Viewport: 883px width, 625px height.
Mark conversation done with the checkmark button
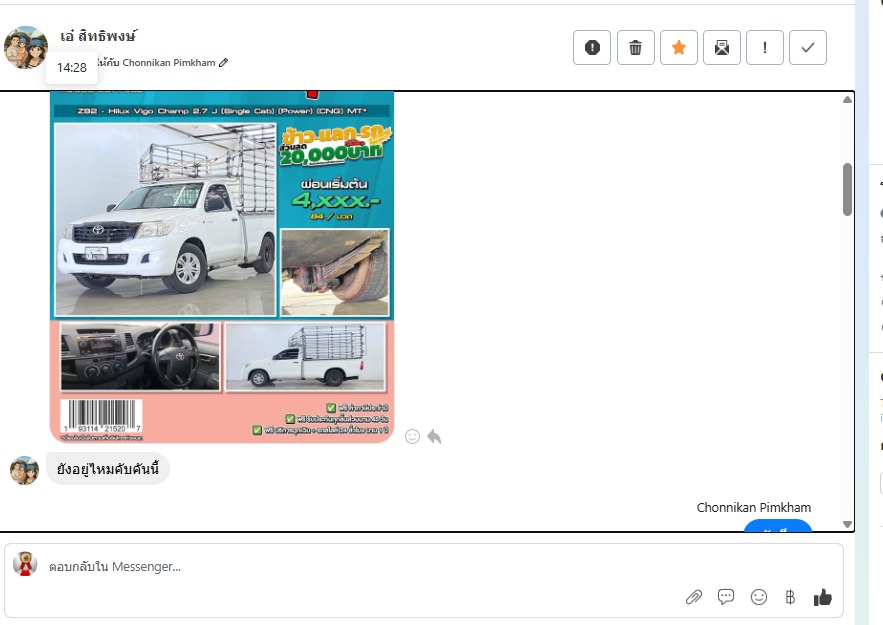pos(808,48)
